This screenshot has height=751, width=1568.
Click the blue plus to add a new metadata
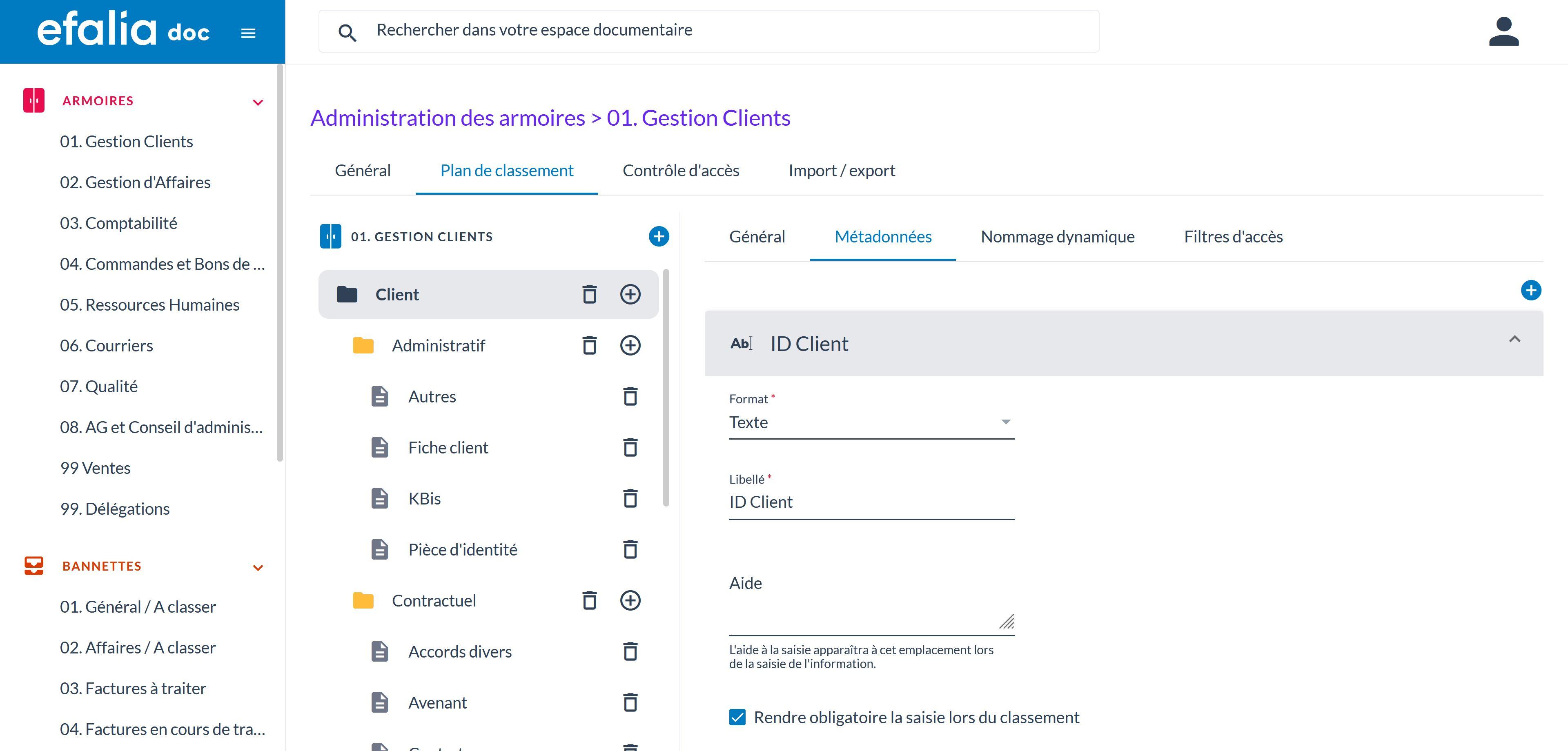coord(1532,290)
